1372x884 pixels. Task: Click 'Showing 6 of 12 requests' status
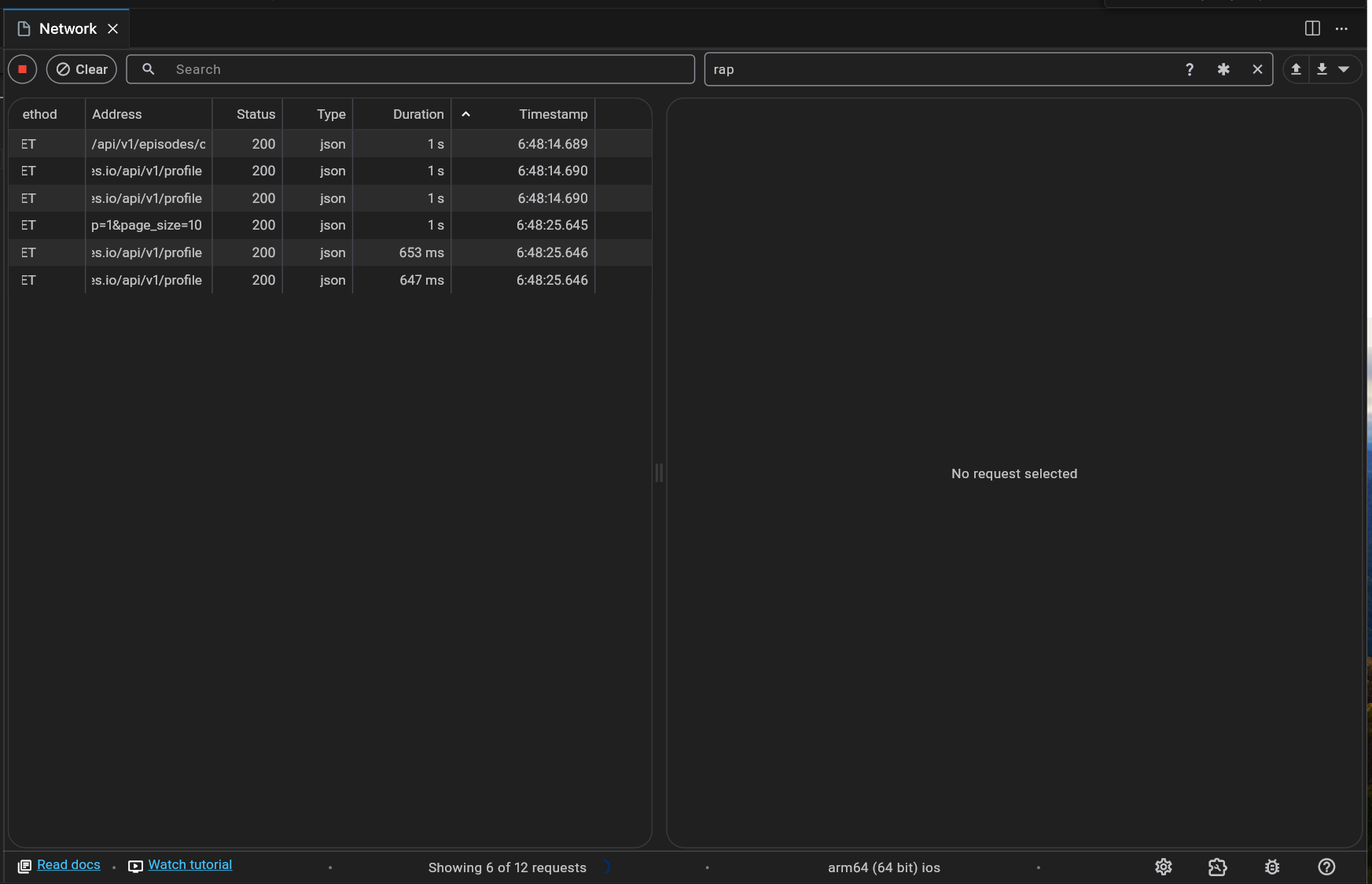click(x=507, y=867)
